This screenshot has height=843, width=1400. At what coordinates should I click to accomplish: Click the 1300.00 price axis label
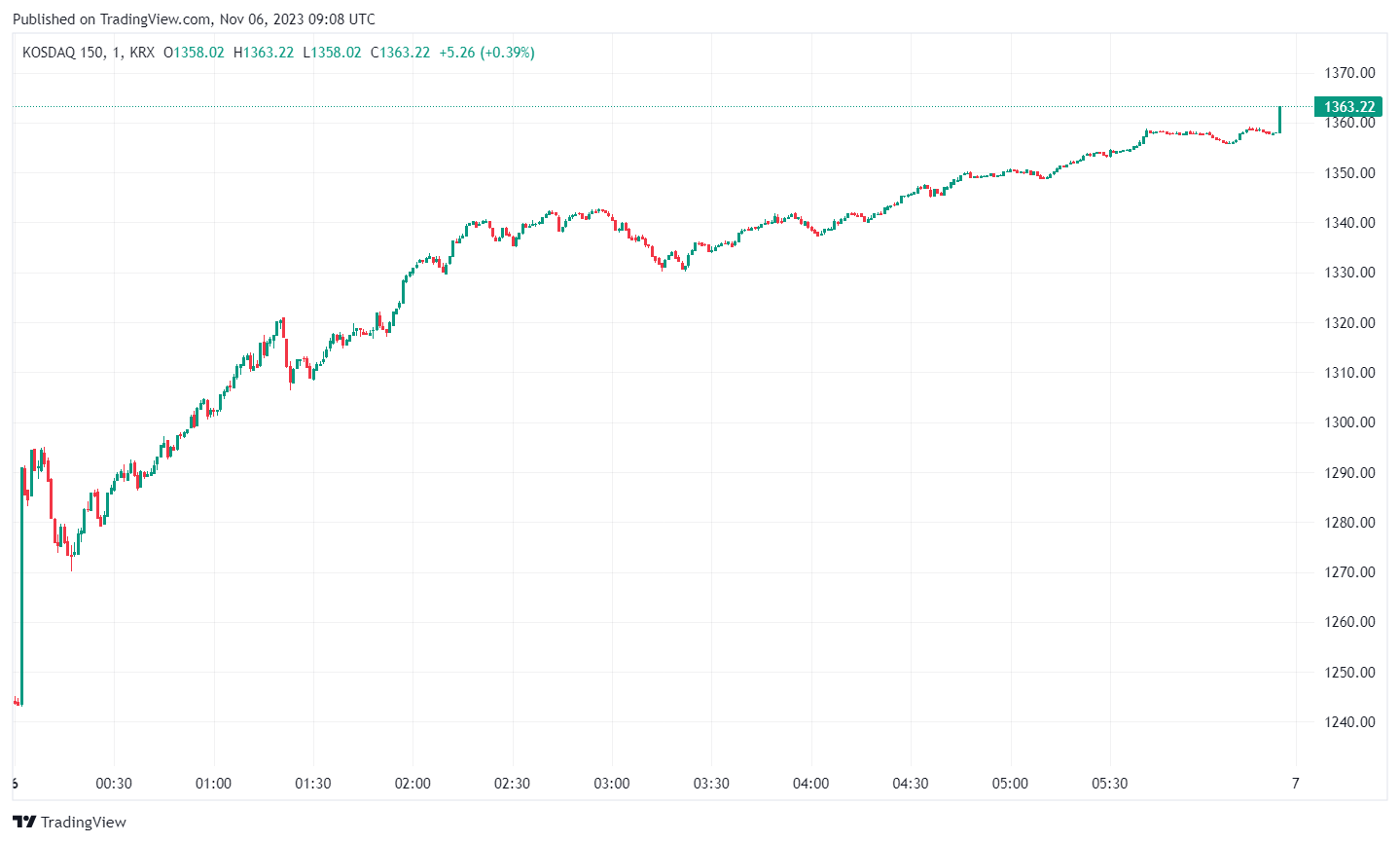1349,422
